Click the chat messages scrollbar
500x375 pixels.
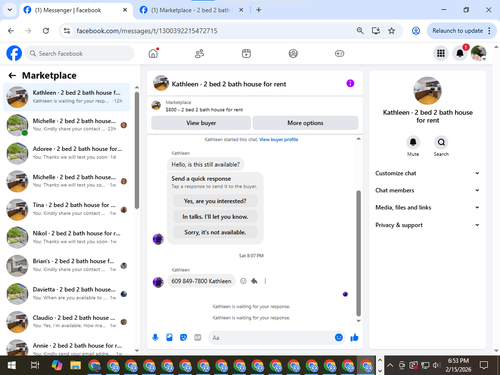[x=358, y=253]
